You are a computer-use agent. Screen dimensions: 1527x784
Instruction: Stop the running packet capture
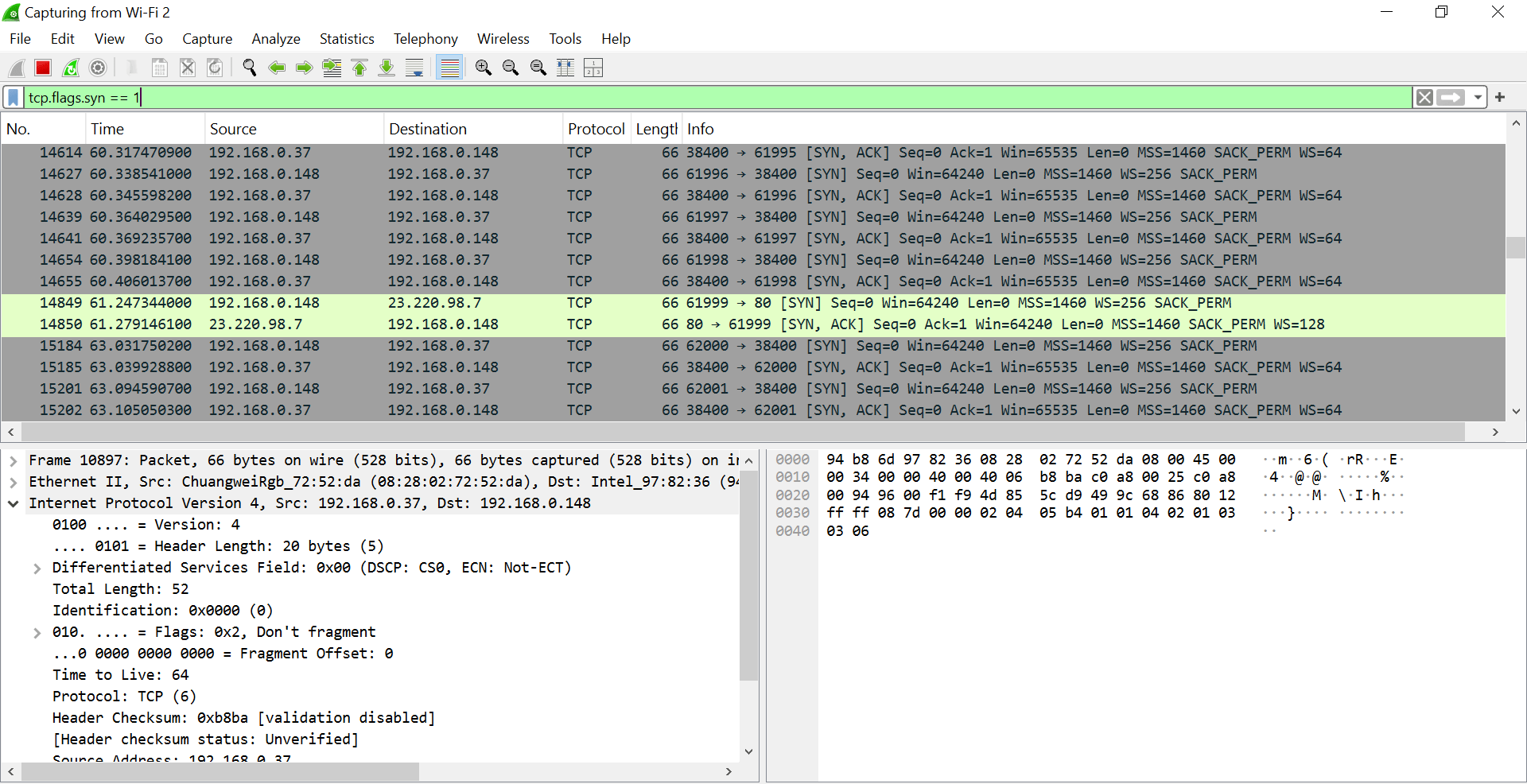pos(43,68)
